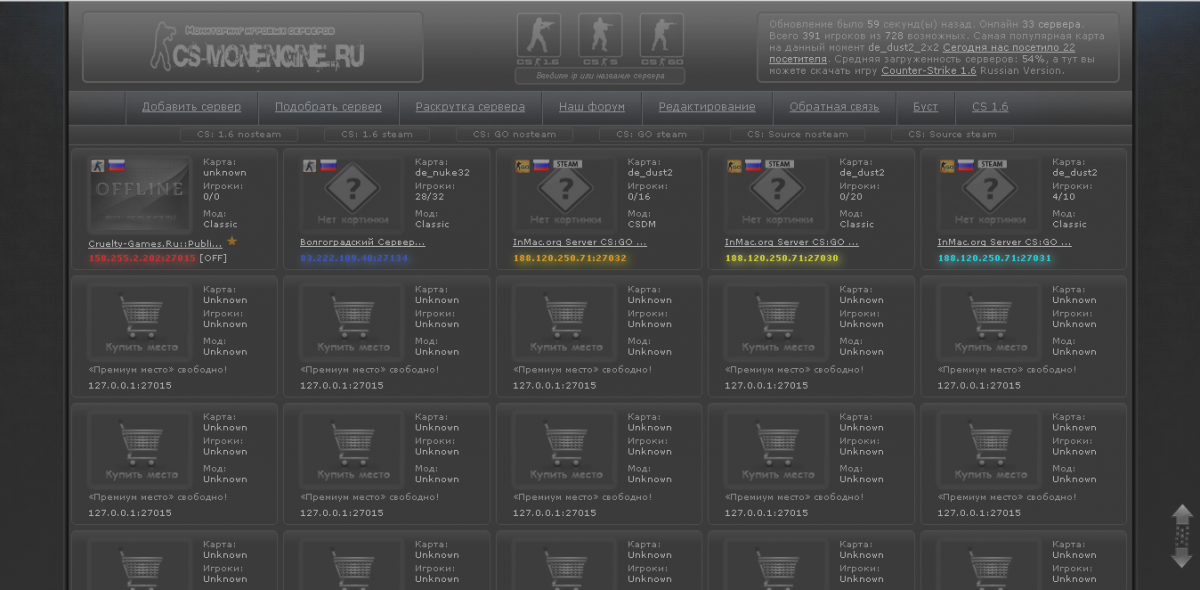The image size is (1200, 590).
Task: Focus the server IP or name search field
Action: 600,76
